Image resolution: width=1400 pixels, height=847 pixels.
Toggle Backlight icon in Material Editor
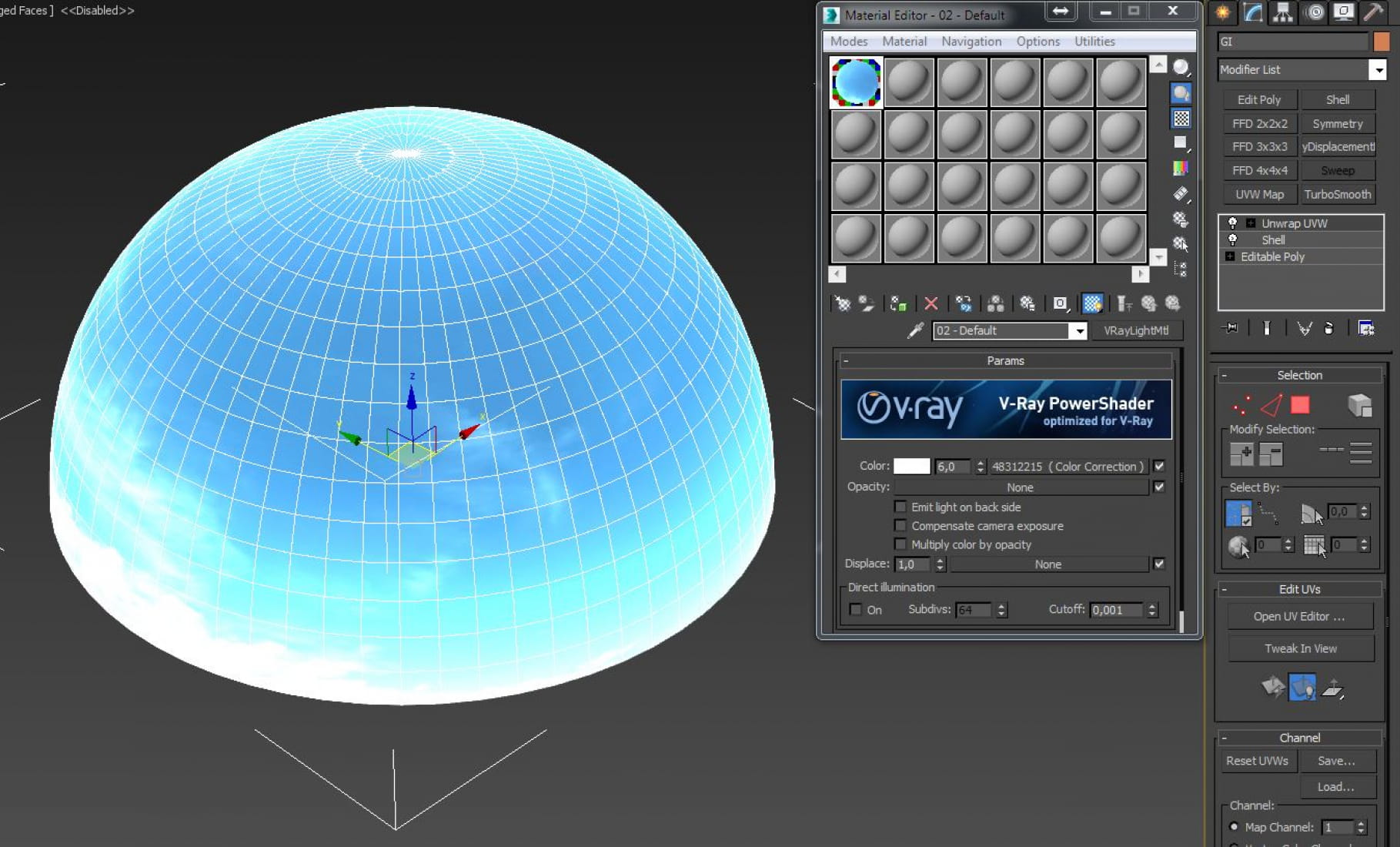tap(1181, 93)
